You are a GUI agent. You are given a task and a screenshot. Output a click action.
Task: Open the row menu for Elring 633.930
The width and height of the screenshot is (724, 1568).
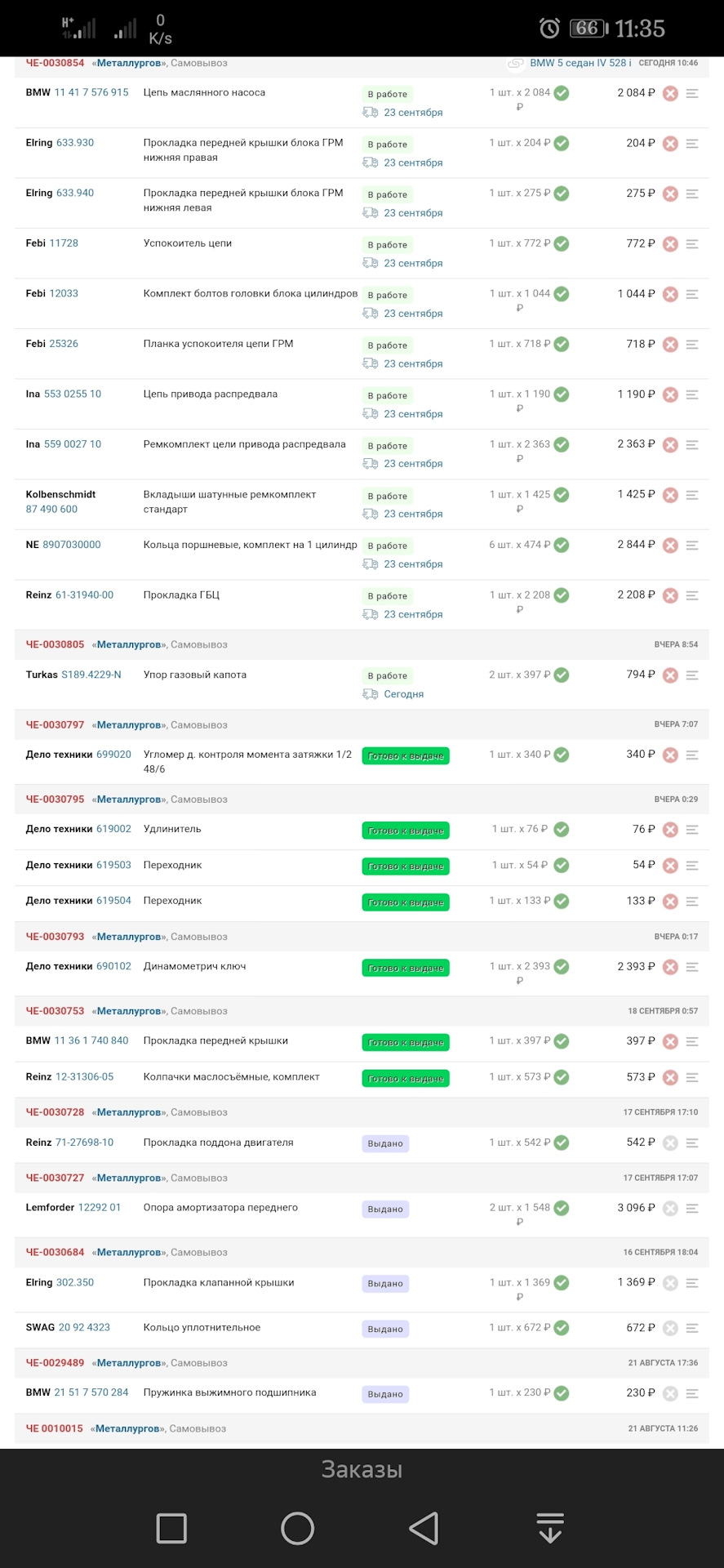click(x=692, y=144)
